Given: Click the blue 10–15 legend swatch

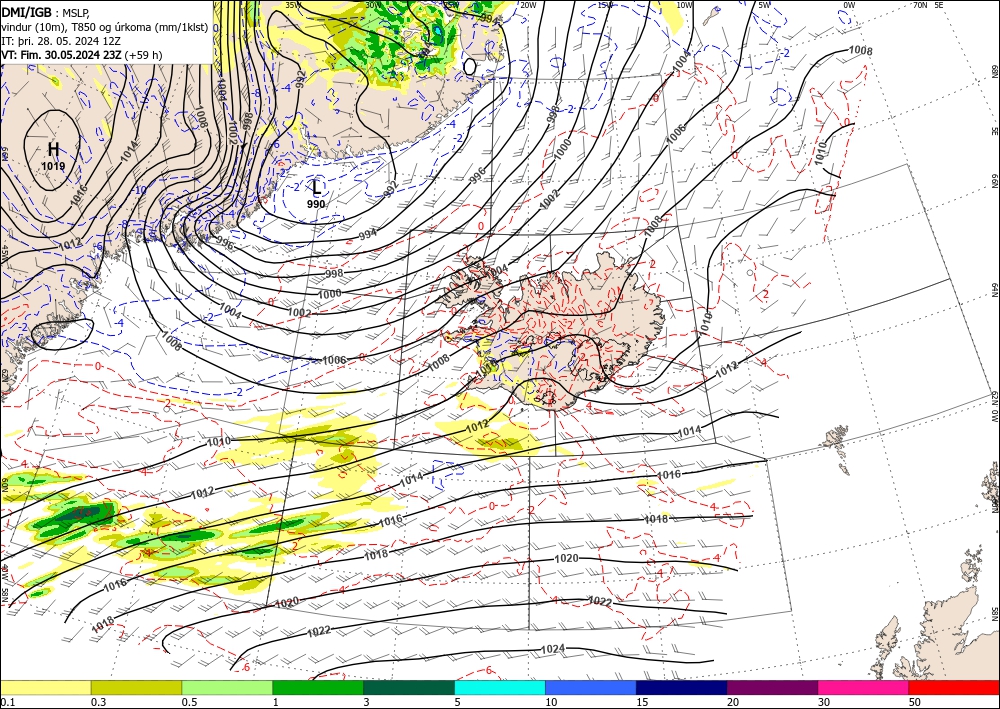Looking at the screenshot, I should 591,687.
